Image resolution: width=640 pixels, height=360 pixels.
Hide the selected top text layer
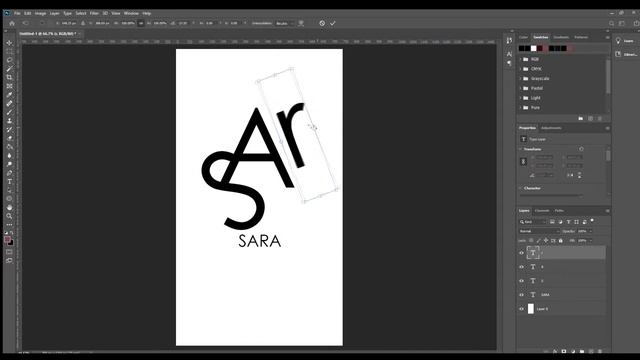tap(521, 253)
